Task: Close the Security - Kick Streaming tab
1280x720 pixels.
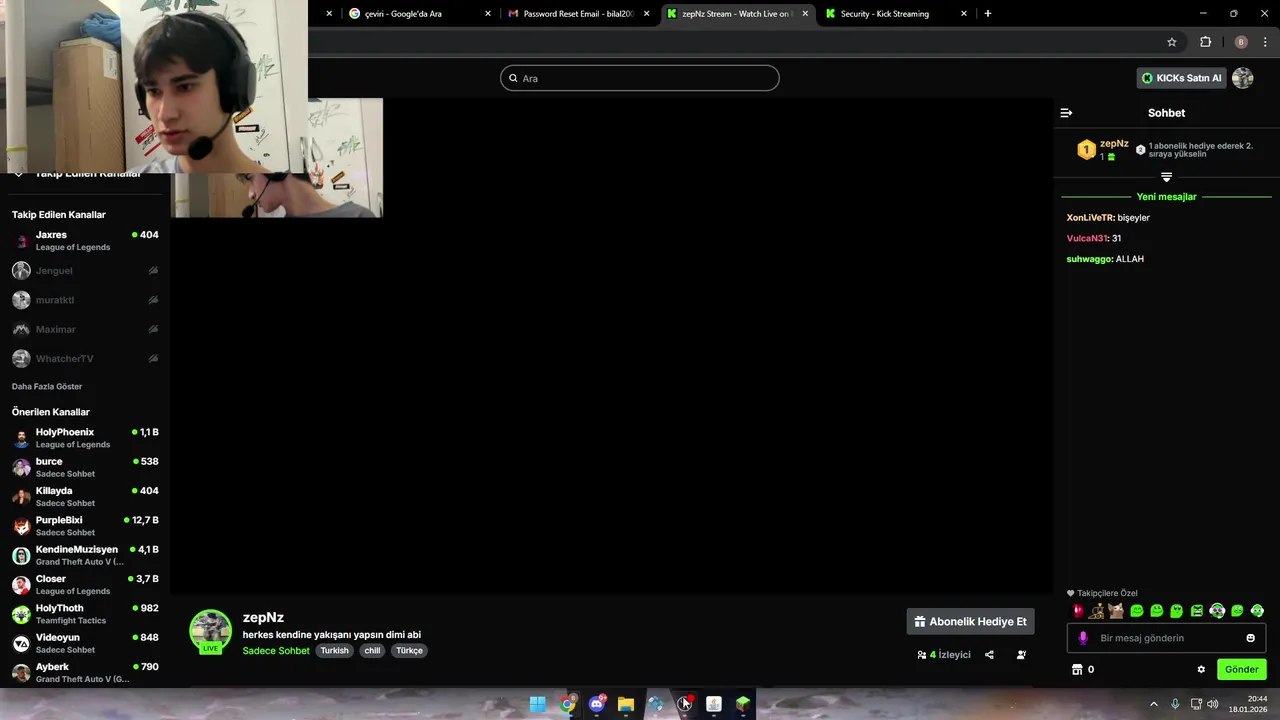Action: [x=964, y=14]
